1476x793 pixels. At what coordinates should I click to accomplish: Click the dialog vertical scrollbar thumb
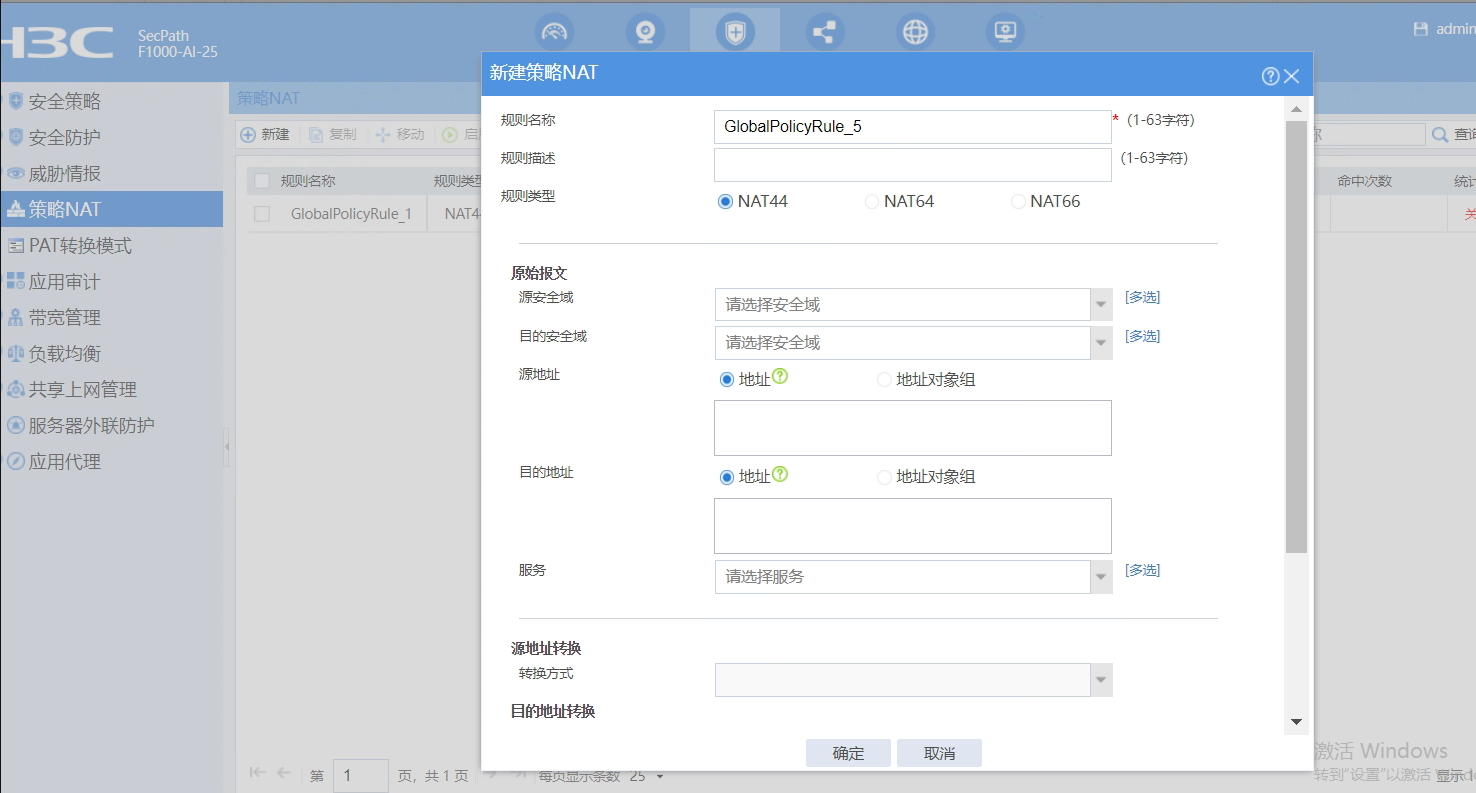click(1296, 337)
